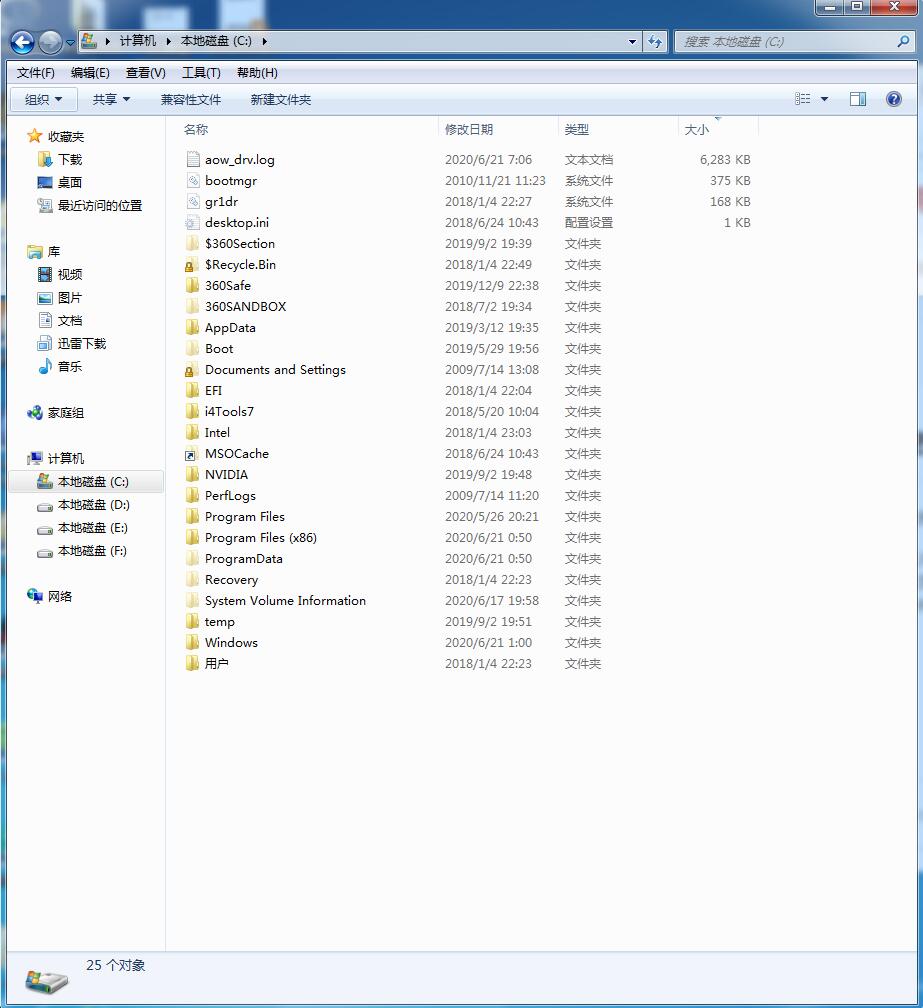Select 库 in the navigation pane

(54, 251)
